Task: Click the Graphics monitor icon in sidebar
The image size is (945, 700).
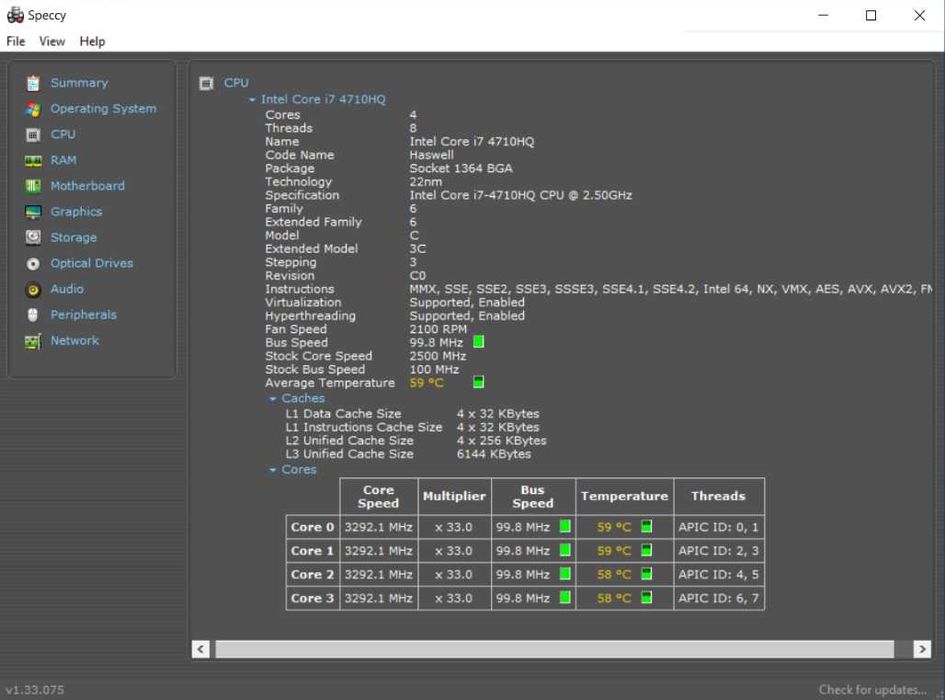Action: tap(33, 212)
